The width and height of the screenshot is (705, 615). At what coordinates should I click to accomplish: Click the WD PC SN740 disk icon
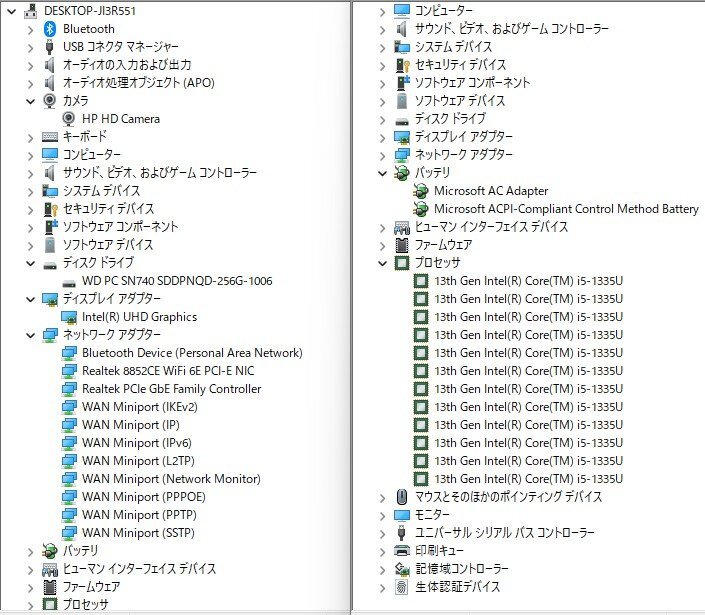pyautogui.click(x=69, y=283)
